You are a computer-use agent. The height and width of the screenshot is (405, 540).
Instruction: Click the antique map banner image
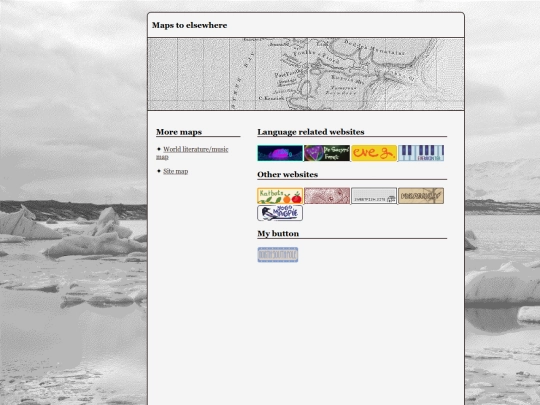point(306,74)
